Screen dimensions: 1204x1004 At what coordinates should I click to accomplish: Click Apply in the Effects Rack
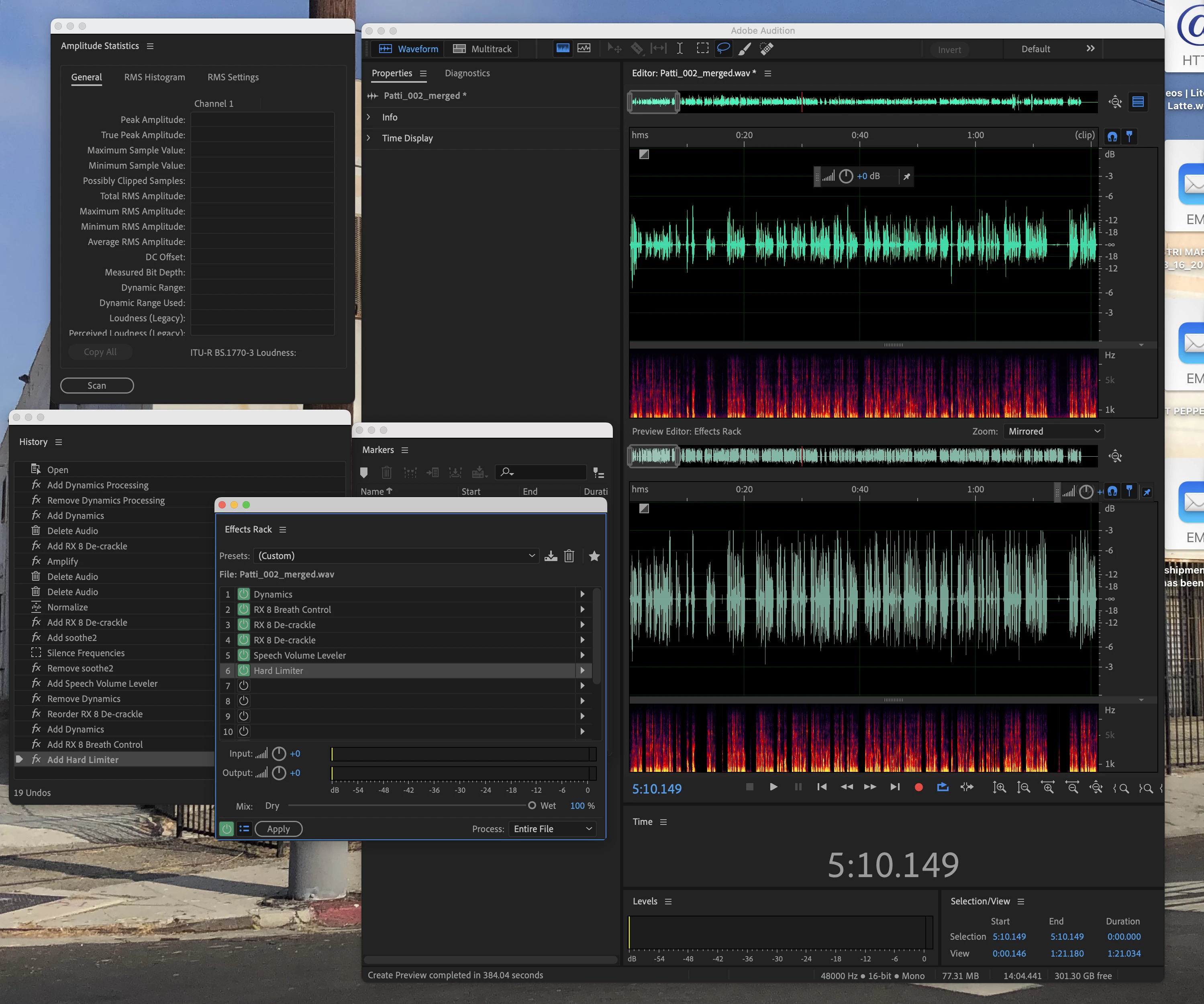pyautogui.click(x=278, y=829)
